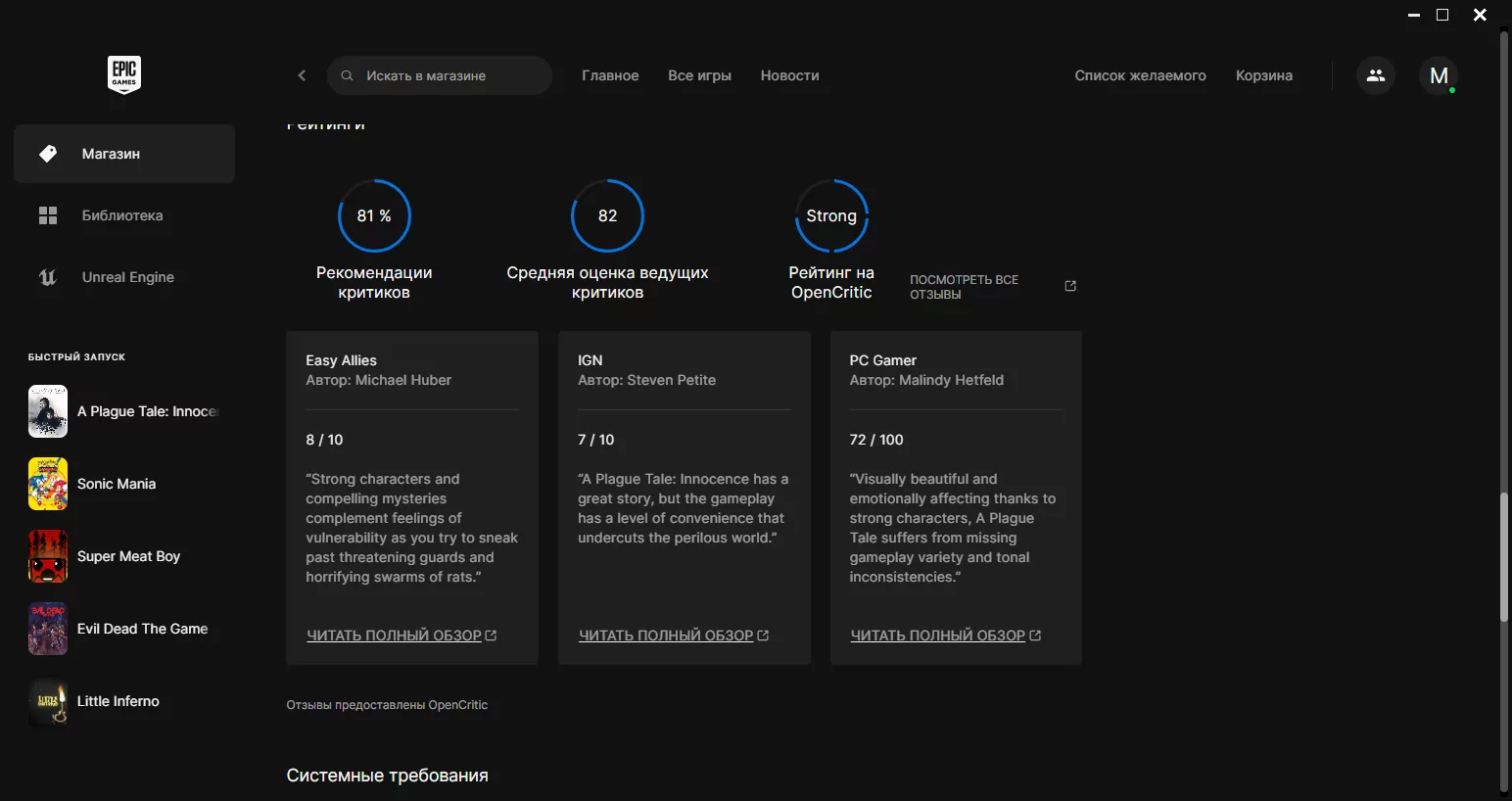Click the Unreal Engine logo icon

click(48, 277)
